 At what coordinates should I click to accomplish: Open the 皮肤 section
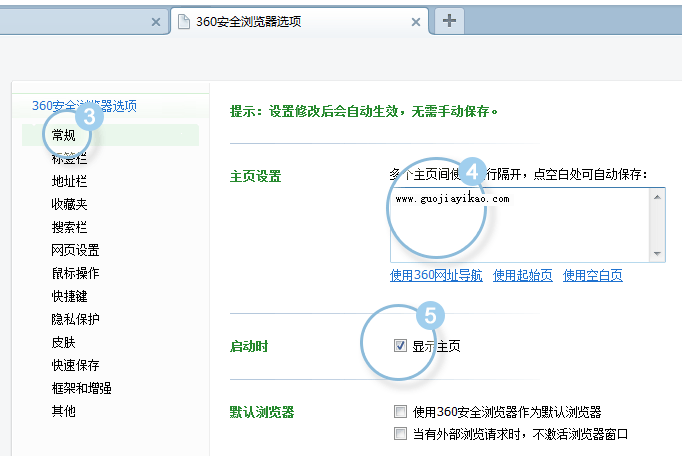pos(64,342)
